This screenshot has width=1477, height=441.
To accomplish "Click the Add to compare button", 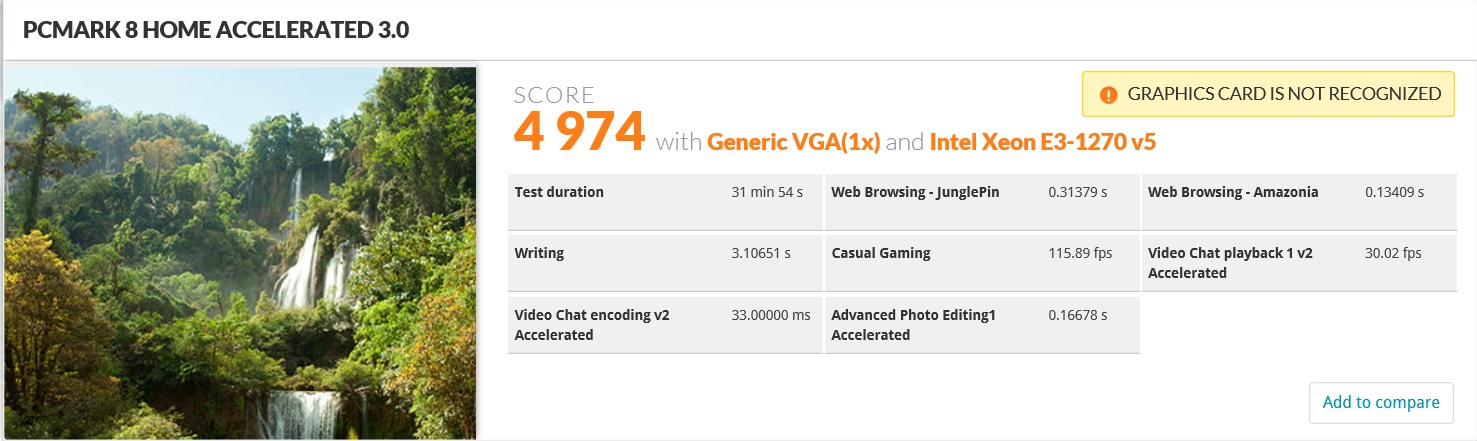I will 1380,402.
